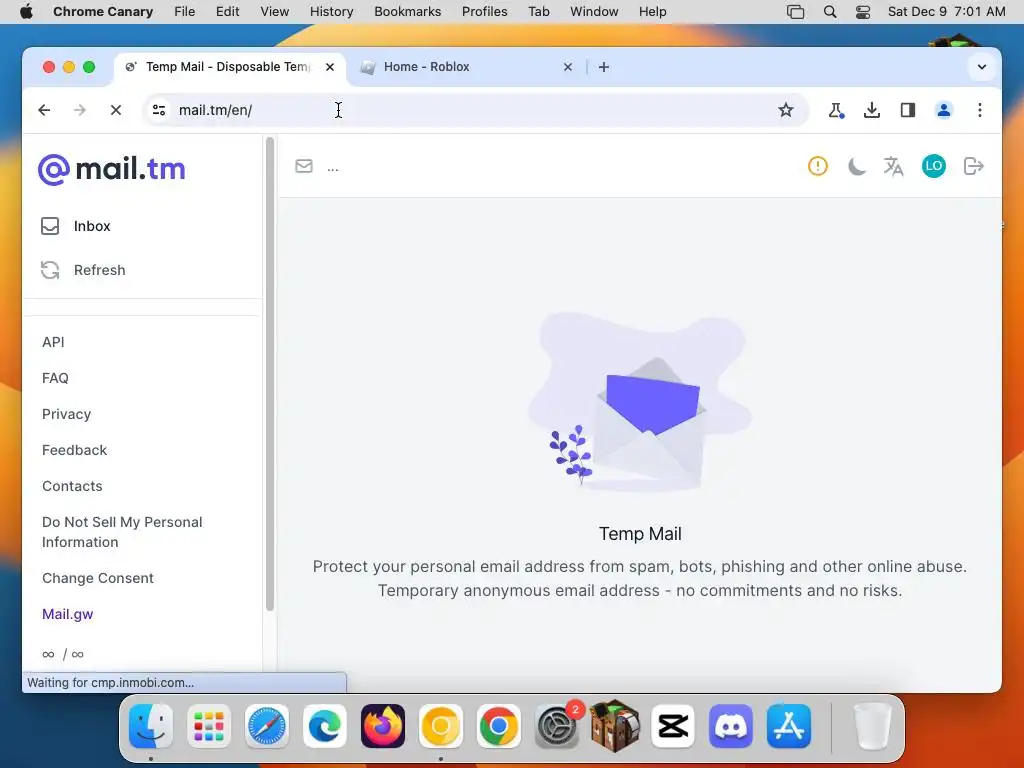This screenshot has height=768, width=1024.
Task: Open the Feedback link
Action: tap(74, 450)
